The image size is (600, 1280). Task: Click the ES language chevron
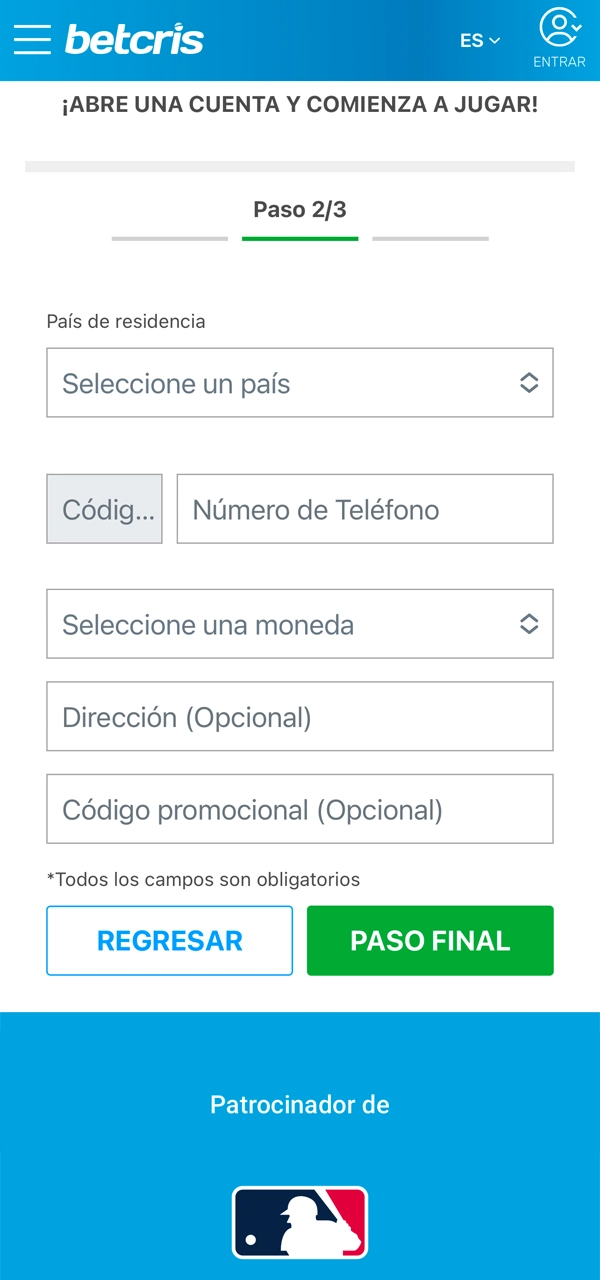click(x=493, y=40)
